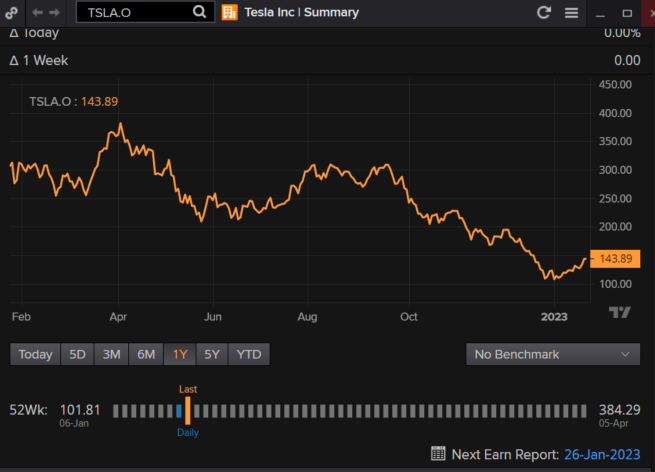This screenshot has height=472, width=655.
Task: Click the Apr label on time axis
Action: point(118,317)
